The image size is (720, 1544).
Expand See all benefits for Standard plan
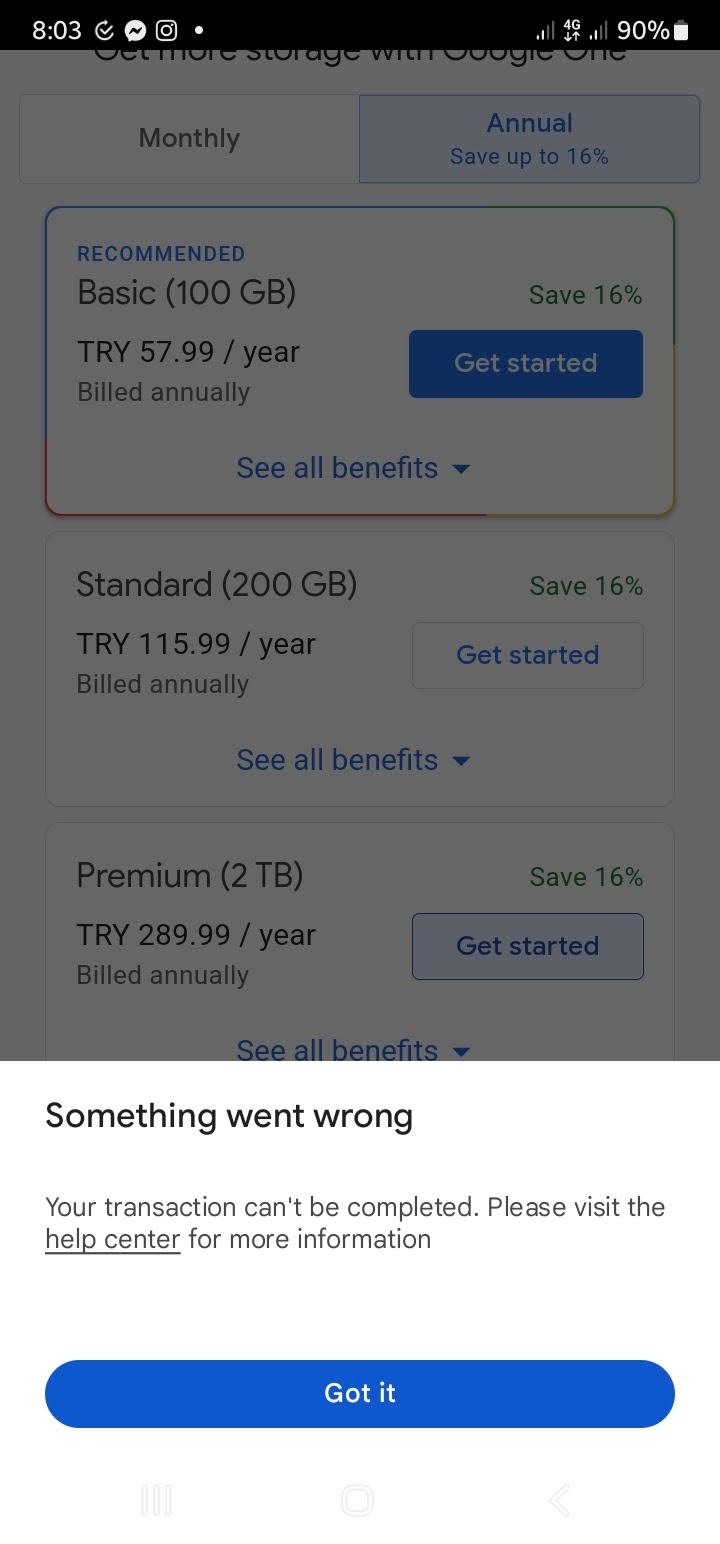click(353, 760)
